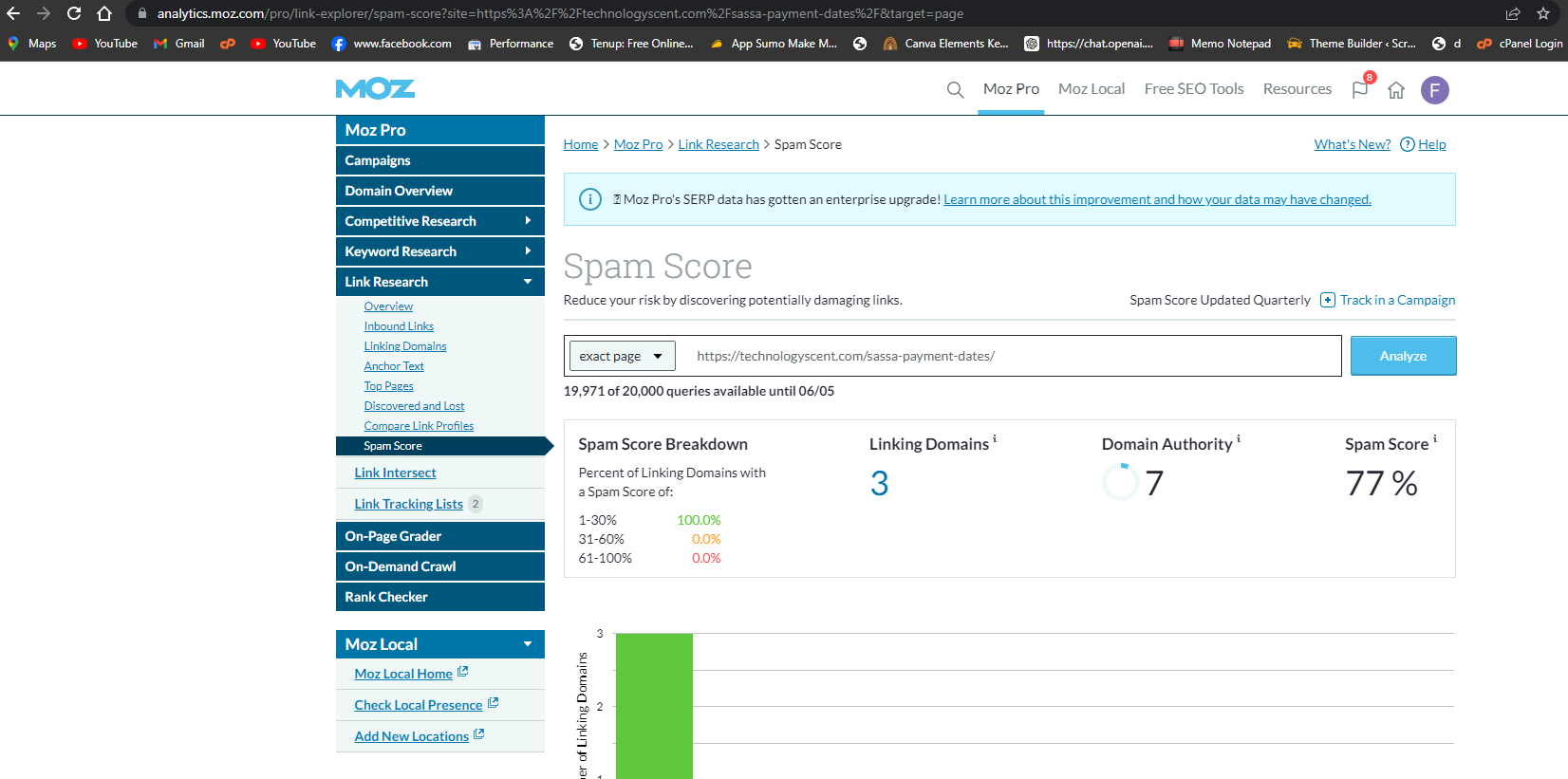
Task: Open the Linking Domains sidebar link
Action: (405, 346)
